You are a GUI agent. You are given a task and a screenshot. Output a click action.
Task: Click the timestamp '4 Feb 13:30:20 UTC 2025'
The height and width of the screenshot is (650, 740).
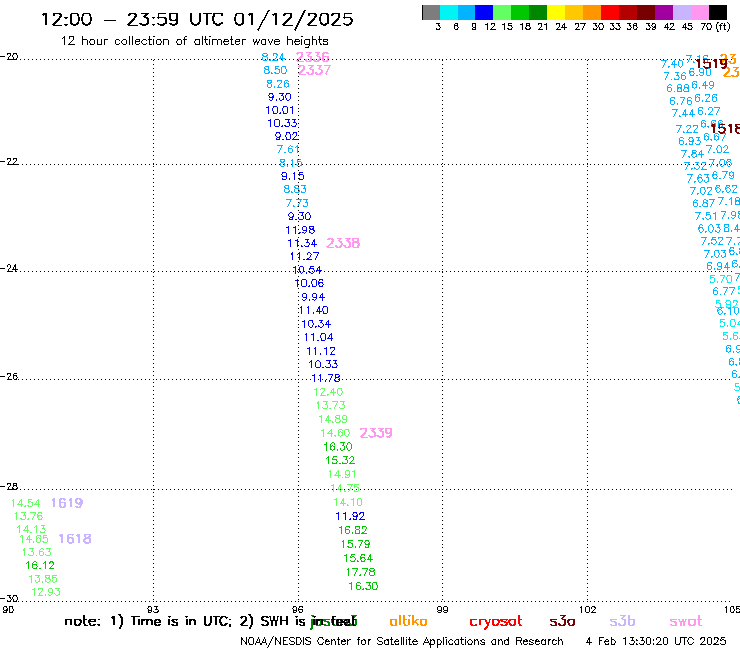(x=656, y=641)
